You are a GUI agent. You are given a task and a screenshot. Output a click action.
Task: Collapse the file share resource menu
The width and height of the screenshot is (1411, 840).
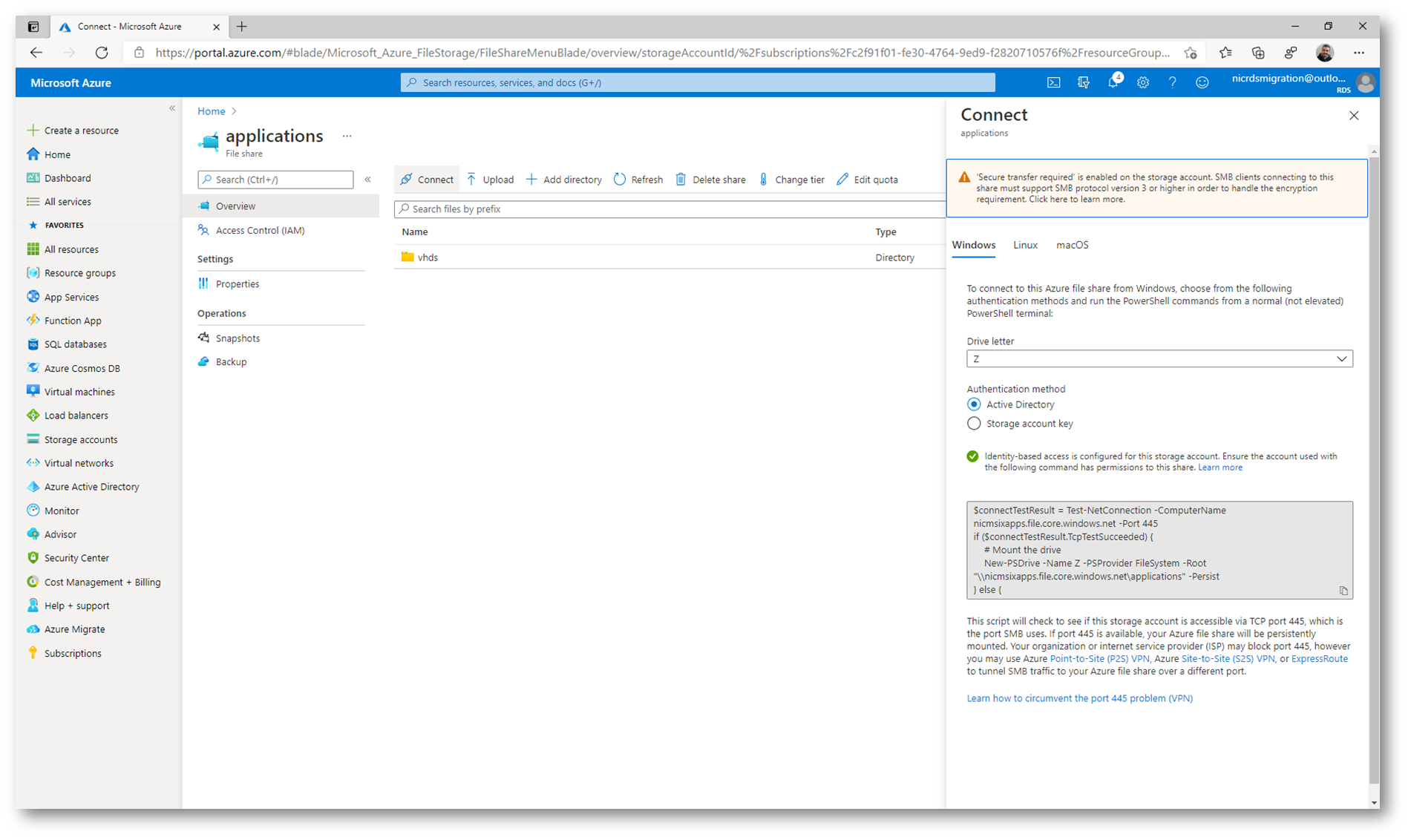click(368, 180)
